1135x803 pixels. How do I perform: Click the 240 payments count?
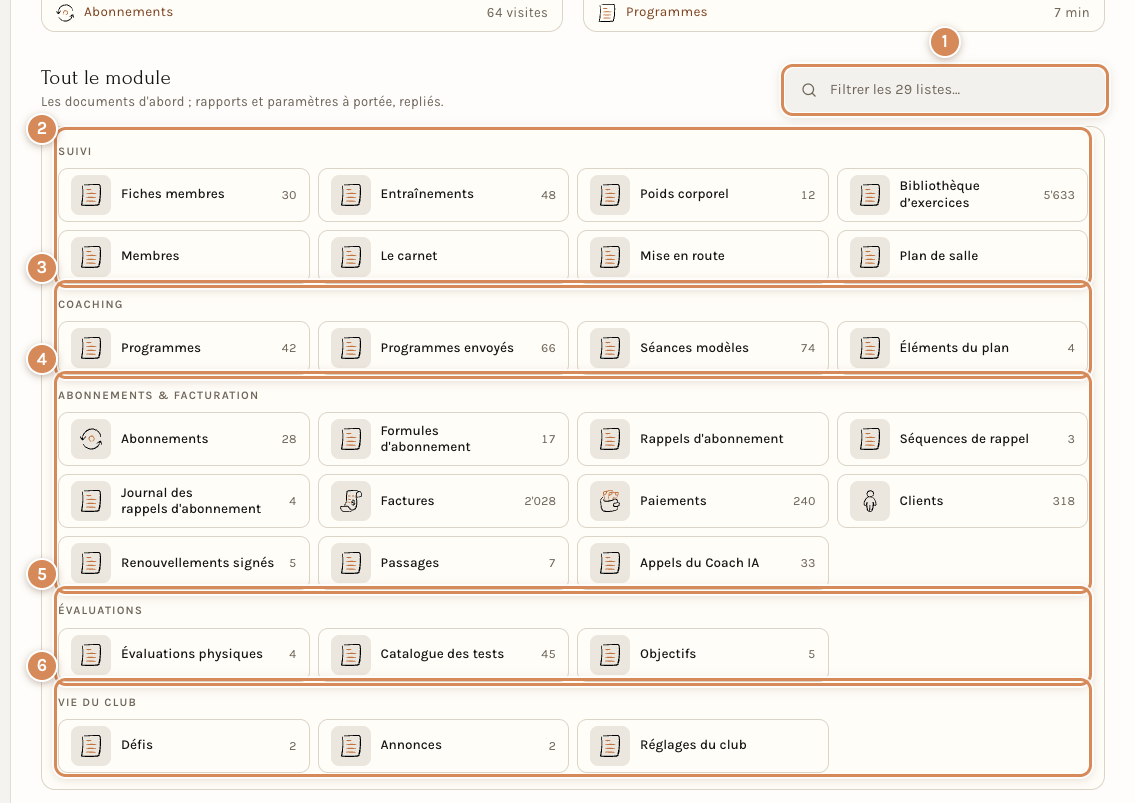pyautogui.click(x=804, y=501)
